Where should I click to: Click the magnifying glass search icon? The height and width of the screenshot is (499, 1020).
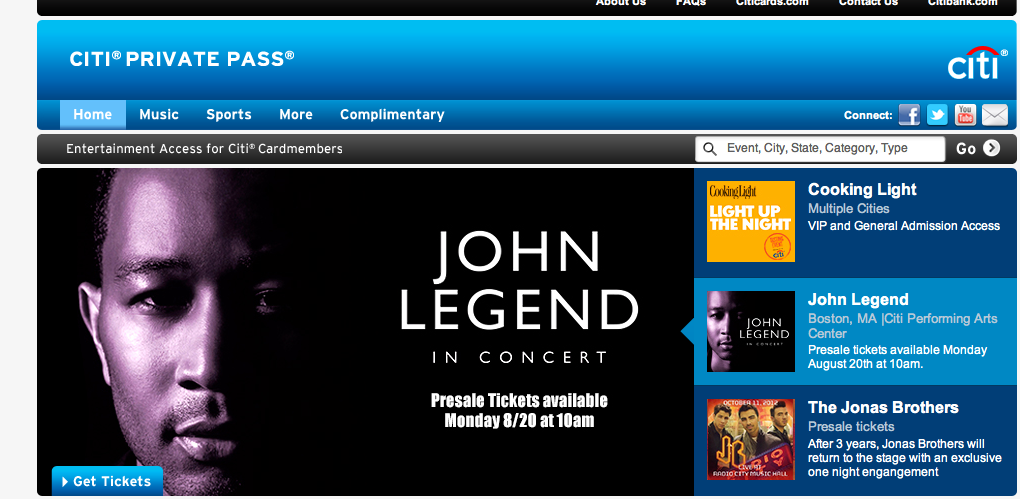[710, 149]
